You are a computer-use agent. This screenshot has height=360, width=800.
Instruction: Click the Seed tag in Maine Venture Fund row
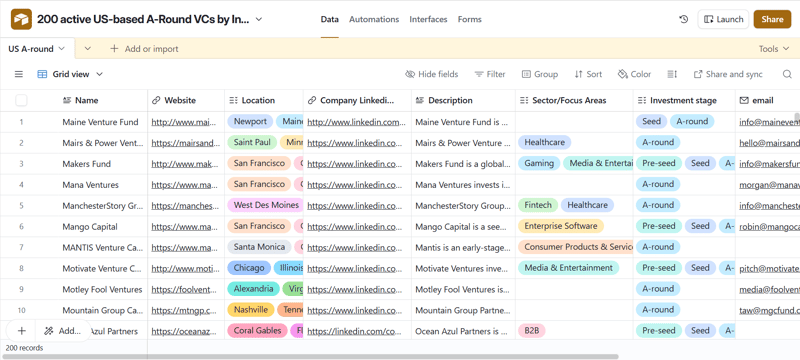click(651, 121)
